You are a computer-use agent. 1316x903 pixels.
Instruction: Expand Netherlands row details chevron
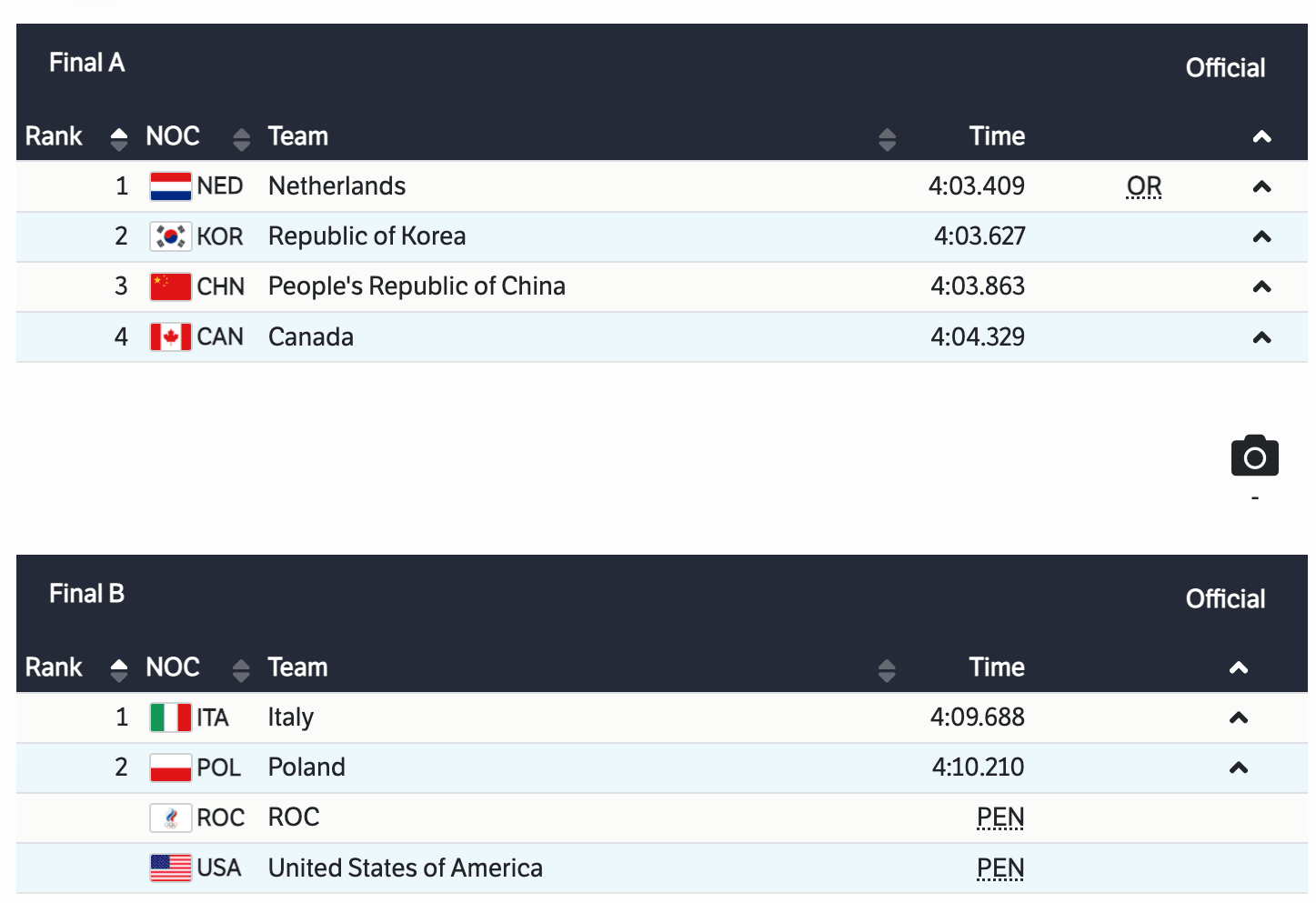point(1261,187)
